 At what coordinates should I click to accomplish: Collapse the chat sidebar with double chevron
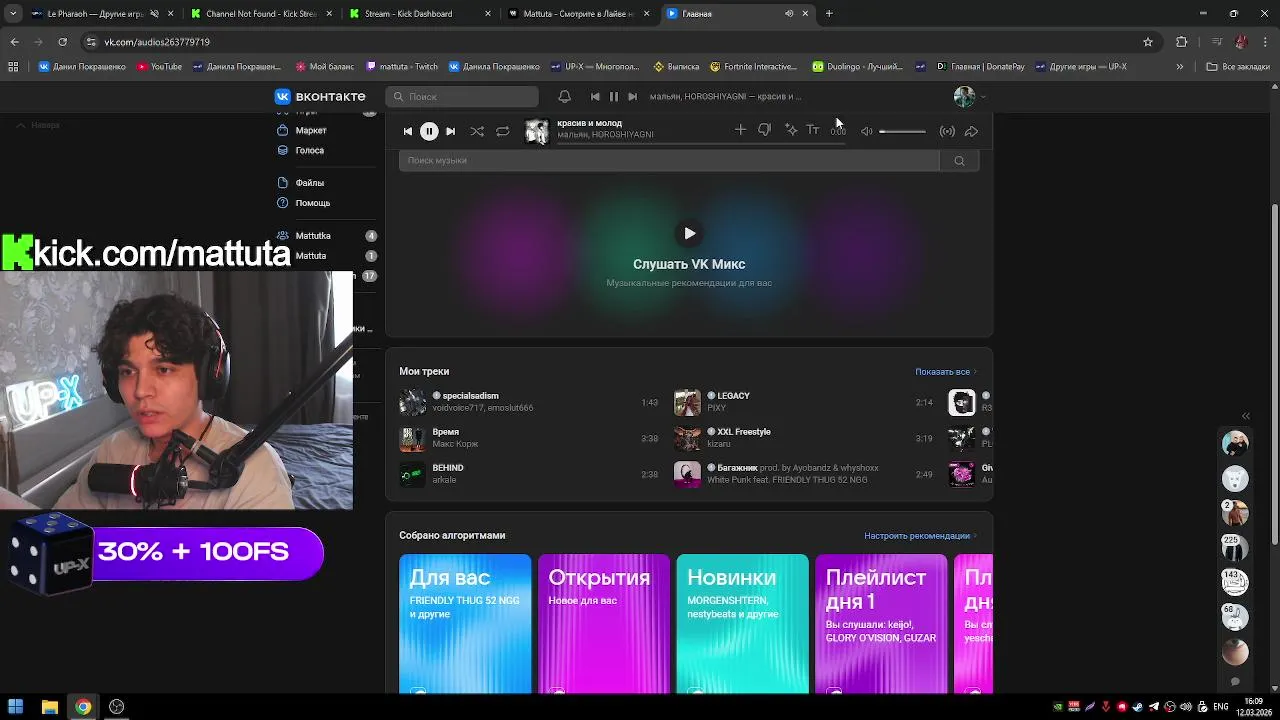(1246, 416)
